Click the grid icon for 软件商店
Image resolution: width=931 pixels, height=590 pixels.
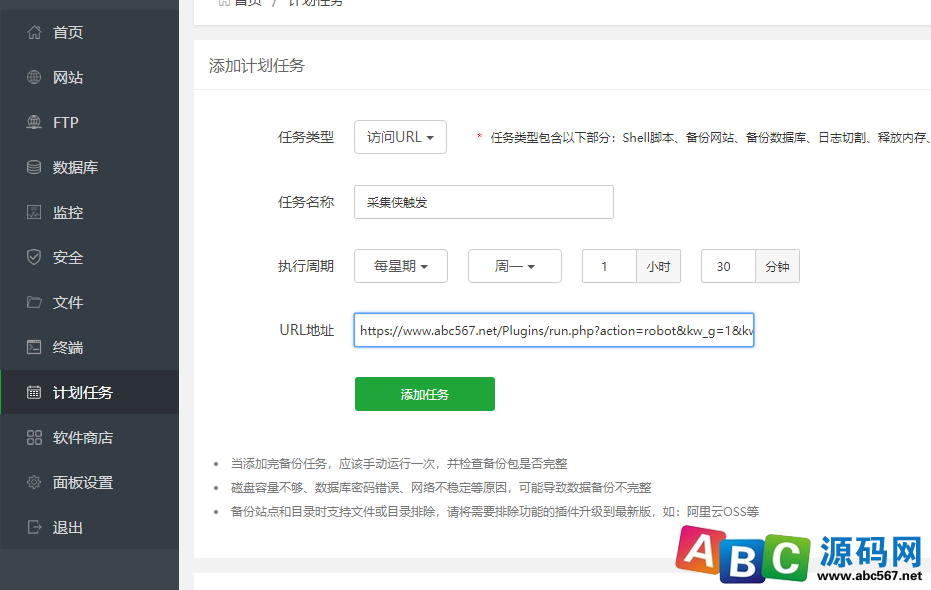[34, 438]
